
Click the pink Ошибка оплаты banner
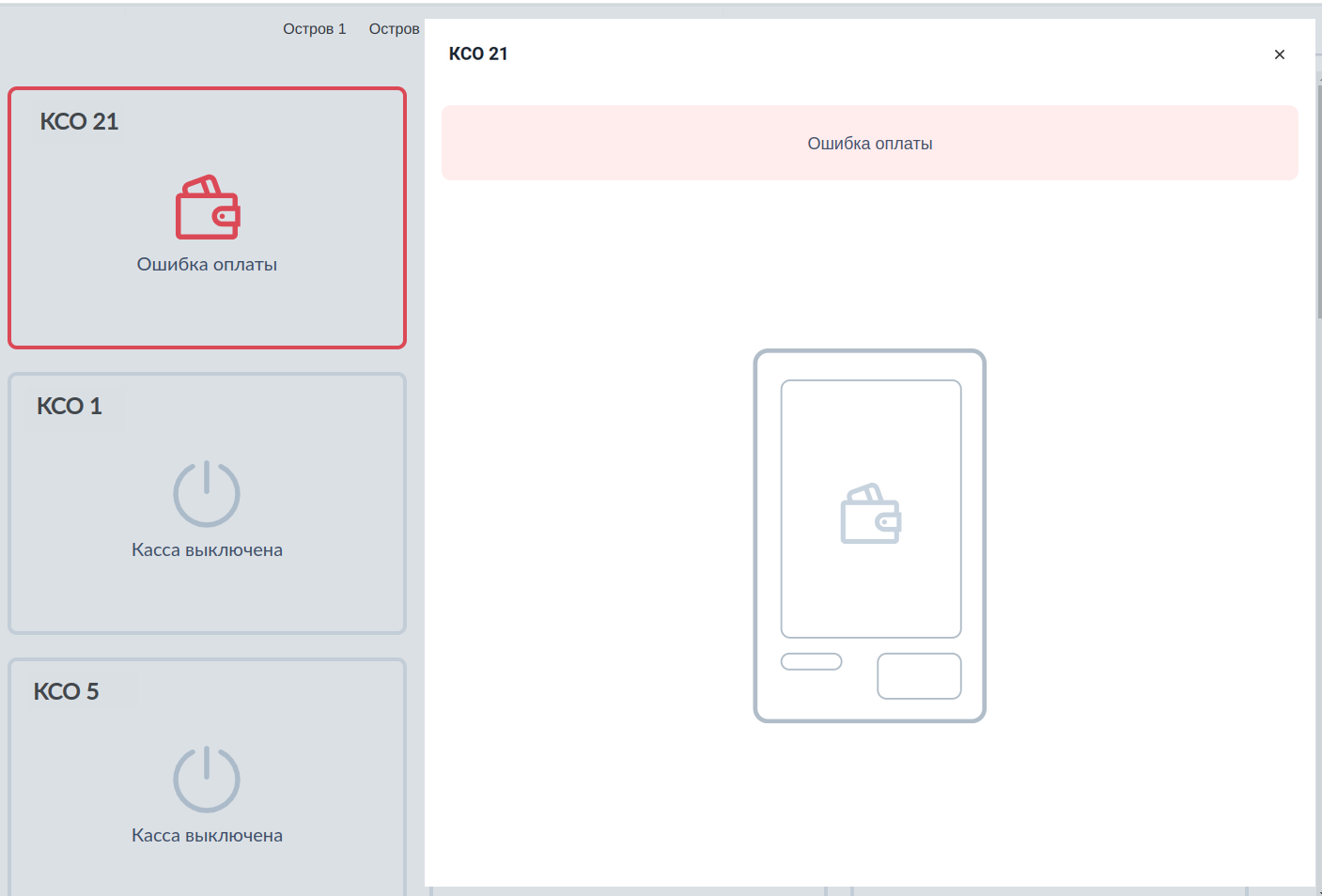pyautogui.click(x=870, y=143)
